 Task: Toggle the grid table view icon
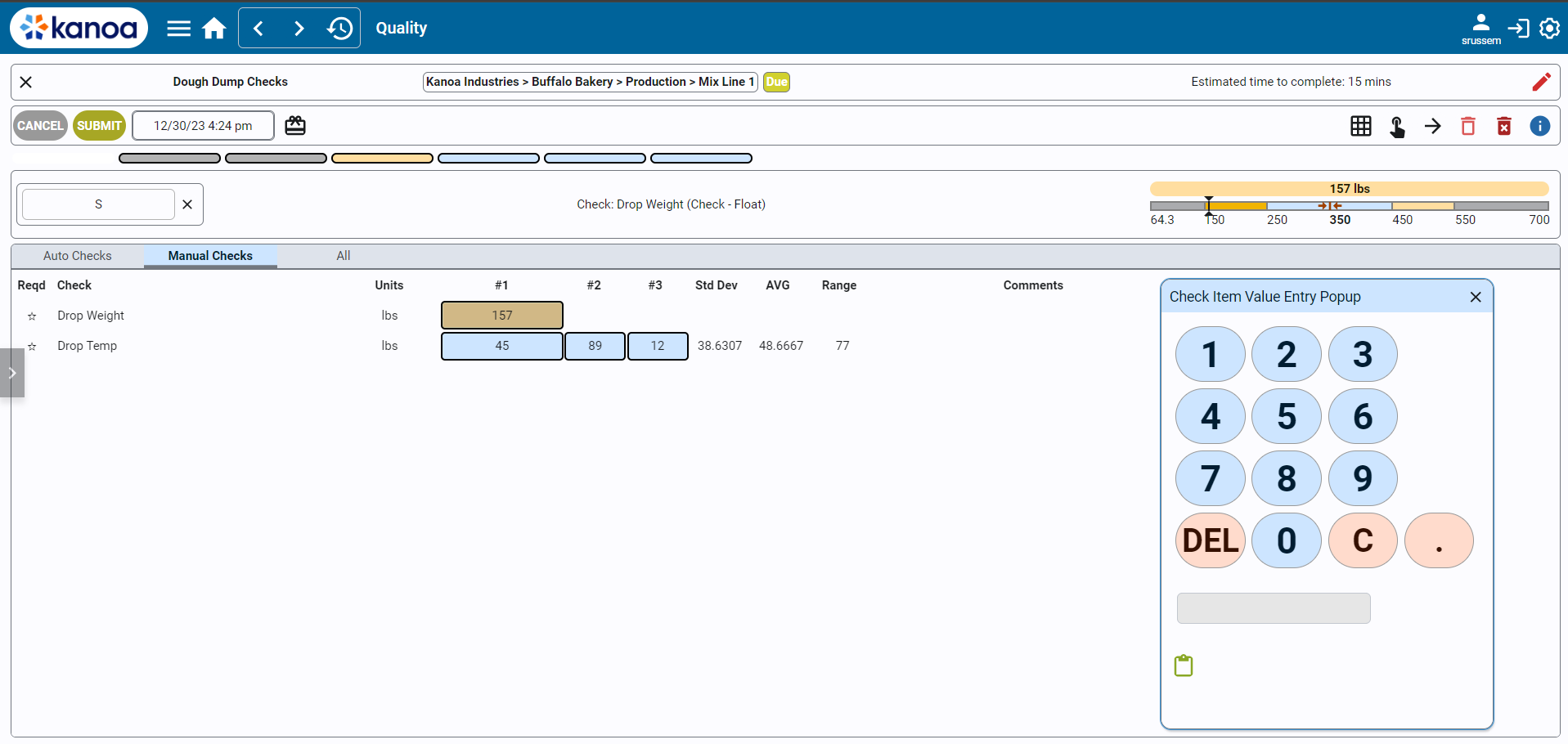coord(1361,126)
